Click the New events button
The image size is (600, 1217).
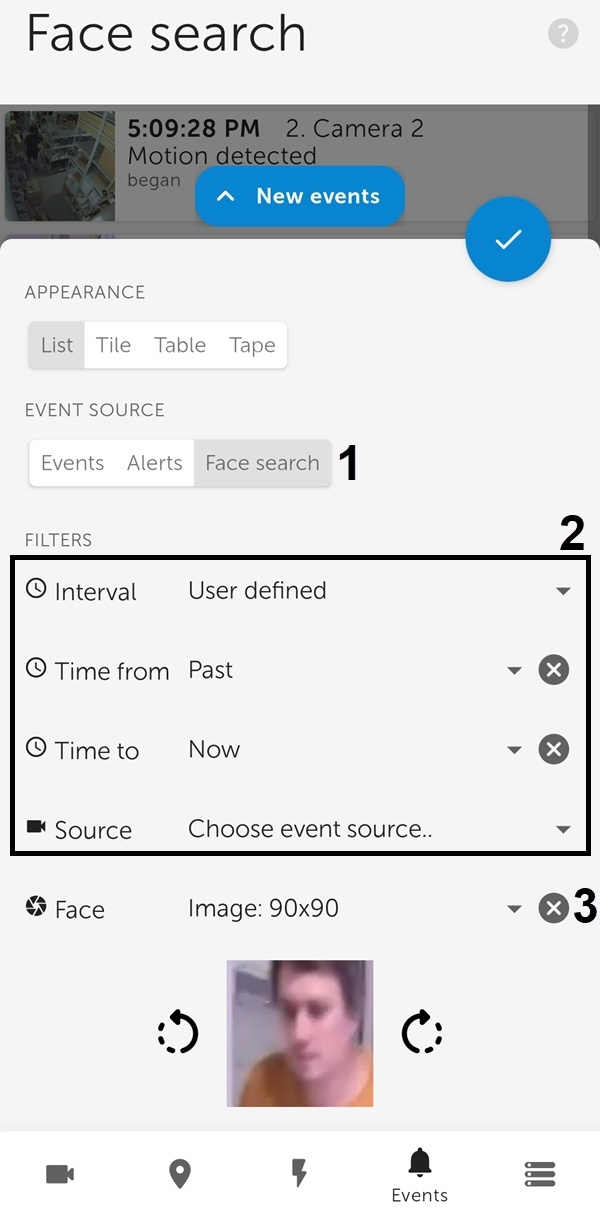click(x=300, y=196)
